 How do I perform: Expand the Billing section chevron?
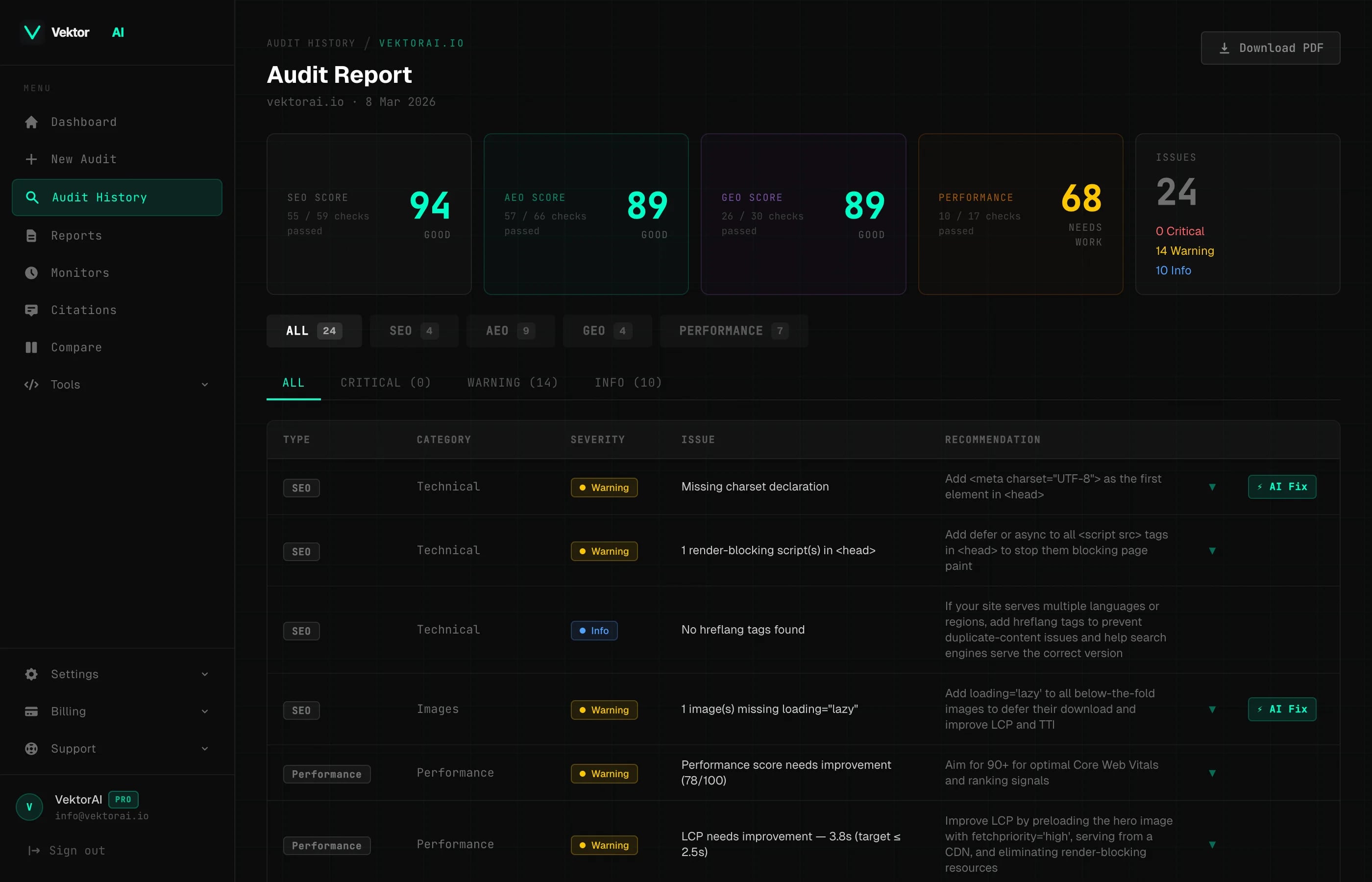(205, 711)
